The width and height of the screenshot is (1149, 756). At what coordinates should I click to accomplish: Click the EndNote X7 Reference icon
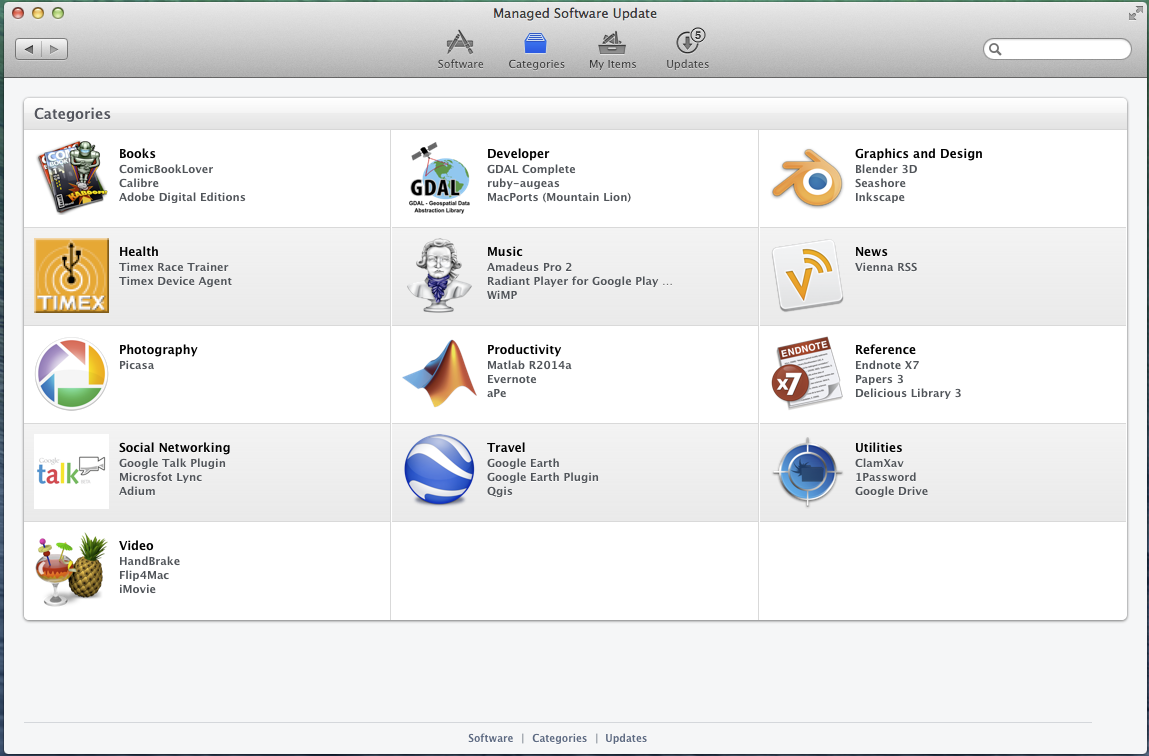click(x=806, y=374)
